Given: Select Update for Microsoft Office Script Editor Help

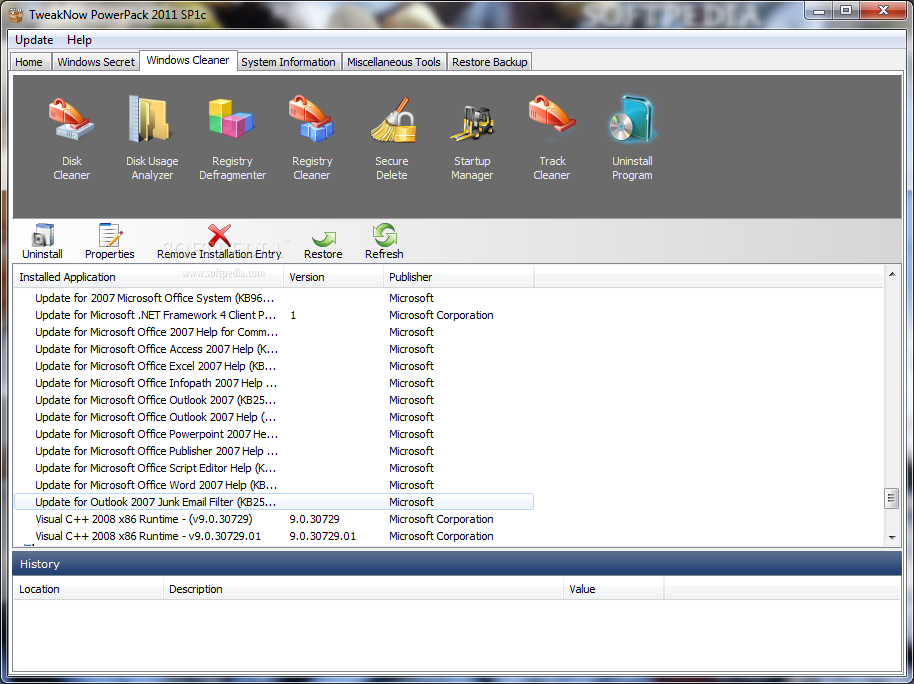Looking at the screenshot, I should pyautogui.click(x=273, y=468).
